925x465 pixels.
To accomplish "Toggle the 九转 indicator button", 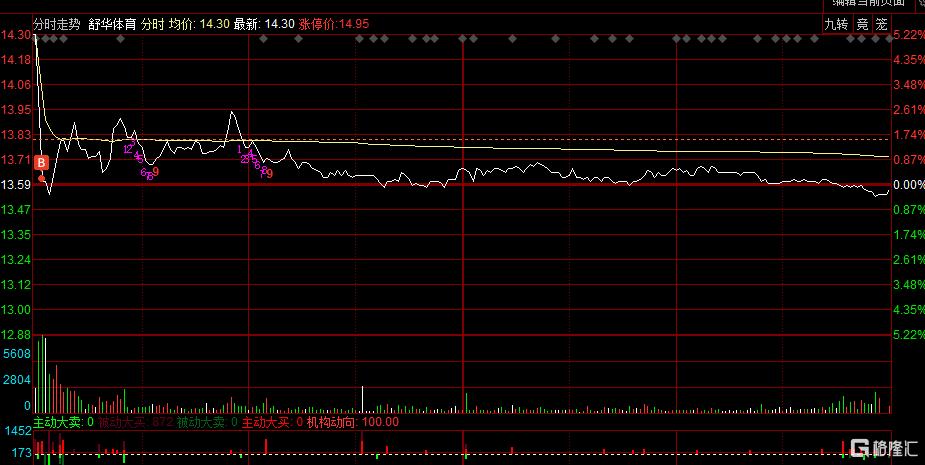I will [836, 24].
